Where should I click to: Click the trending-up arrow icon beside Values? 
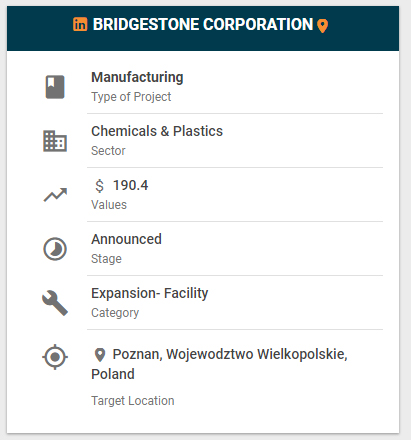(55, 195)
